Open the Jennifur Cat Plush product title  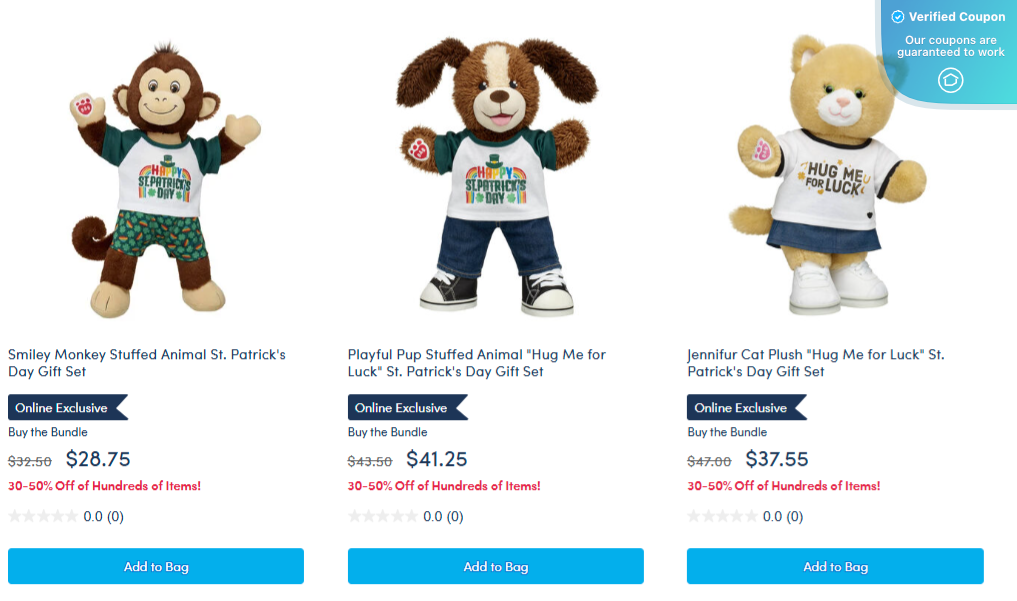point(815,362)
